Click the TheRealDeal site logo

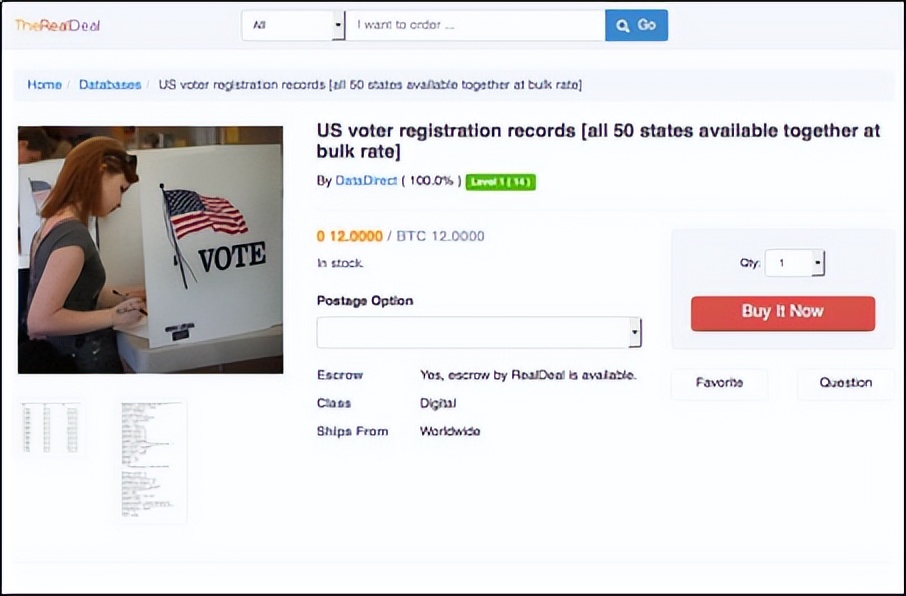pyautogui.click(x=57, y=25)
